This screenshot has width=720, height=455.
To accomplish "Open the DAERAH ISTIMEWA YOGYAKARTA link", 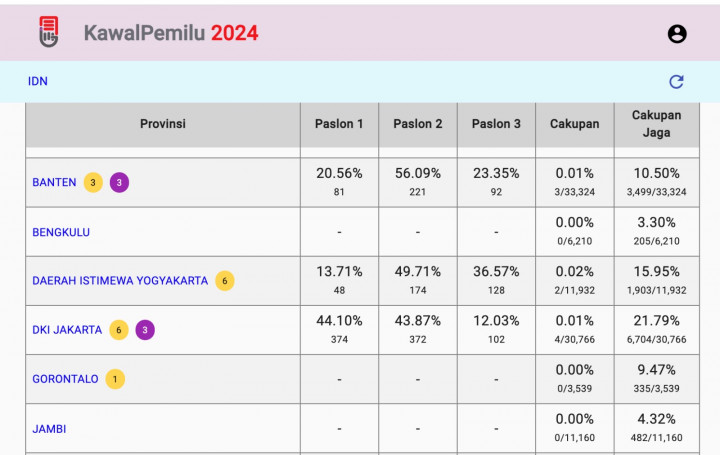I will [x=118, y=281].
